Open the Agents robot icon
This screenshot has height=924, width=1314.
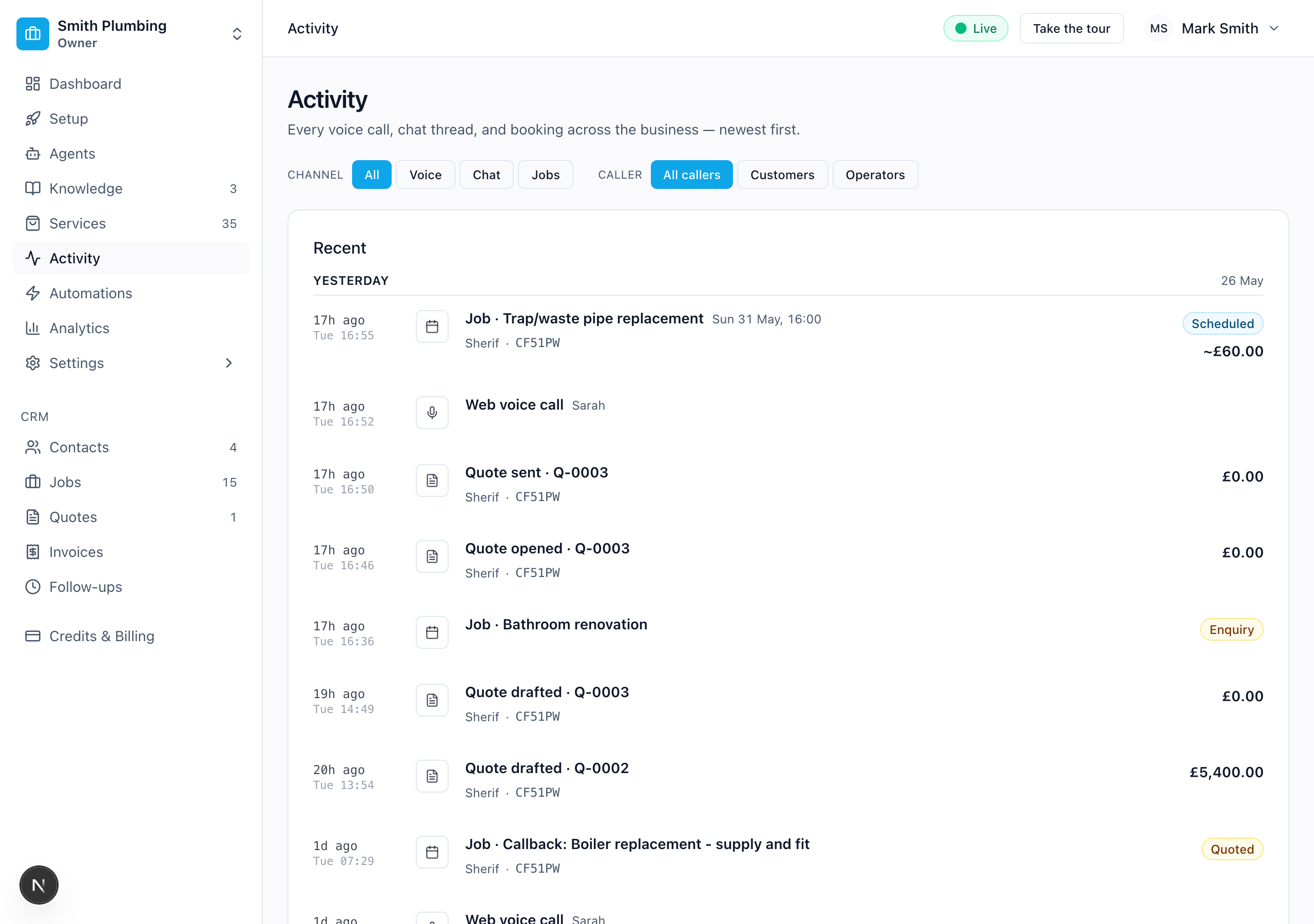pyautogui.click(x=33, y=153)
